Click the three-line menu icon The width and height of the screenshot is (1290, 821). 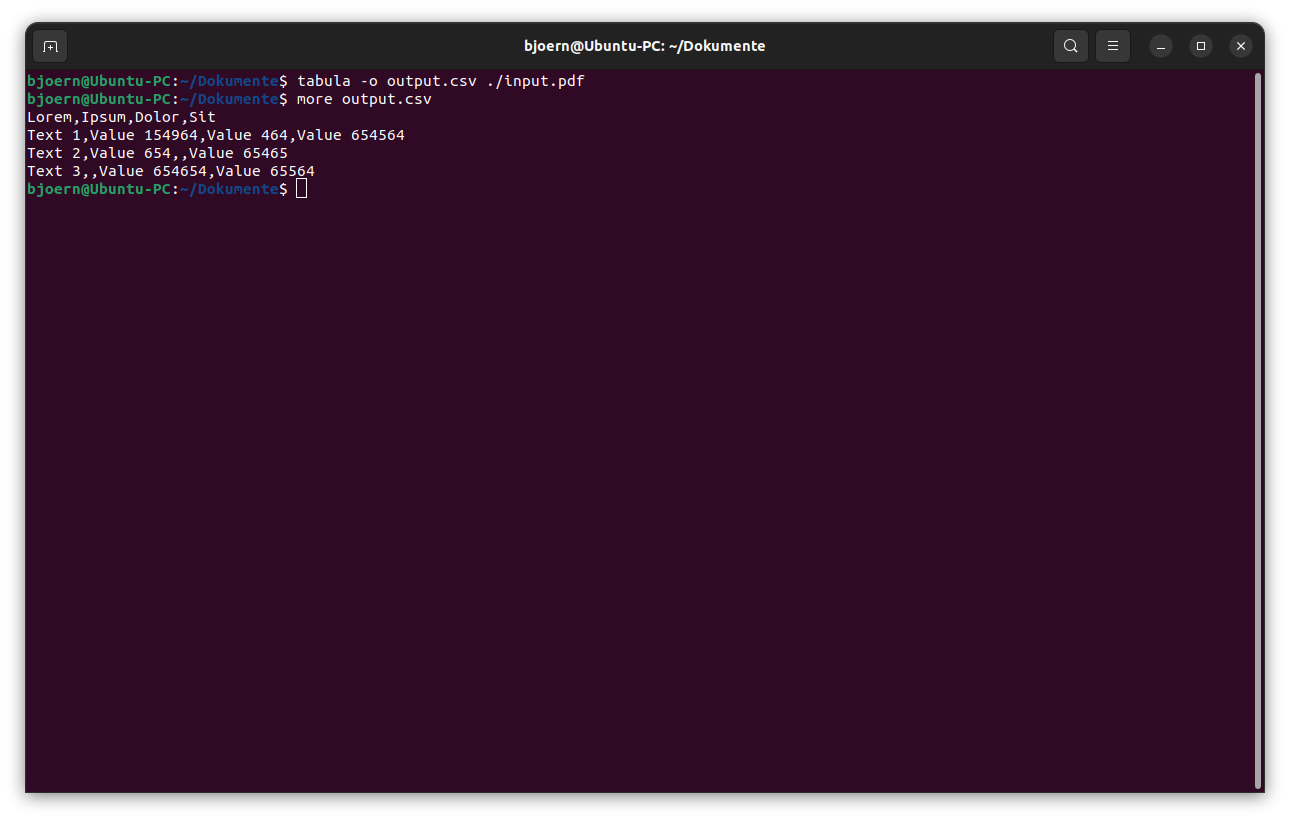click(x=1112, y=46)
